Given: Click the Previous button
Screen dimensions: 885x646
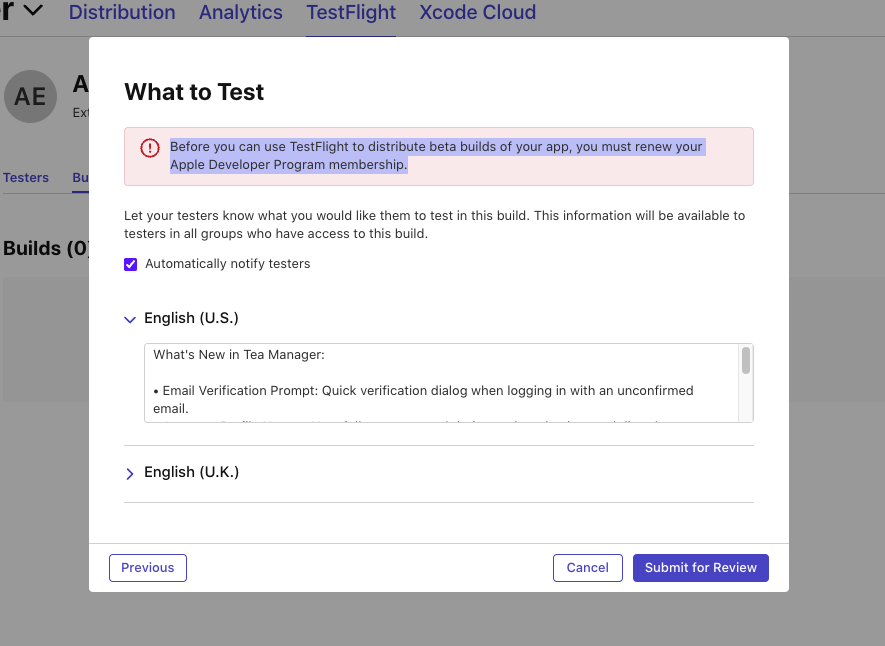Looking at the screenshot, I should 148,568.
